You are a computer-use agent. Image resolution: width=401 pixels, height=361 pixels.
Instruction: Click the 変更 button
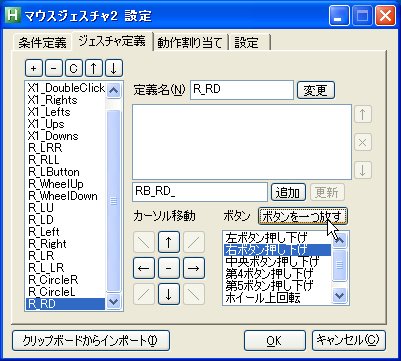315,90
